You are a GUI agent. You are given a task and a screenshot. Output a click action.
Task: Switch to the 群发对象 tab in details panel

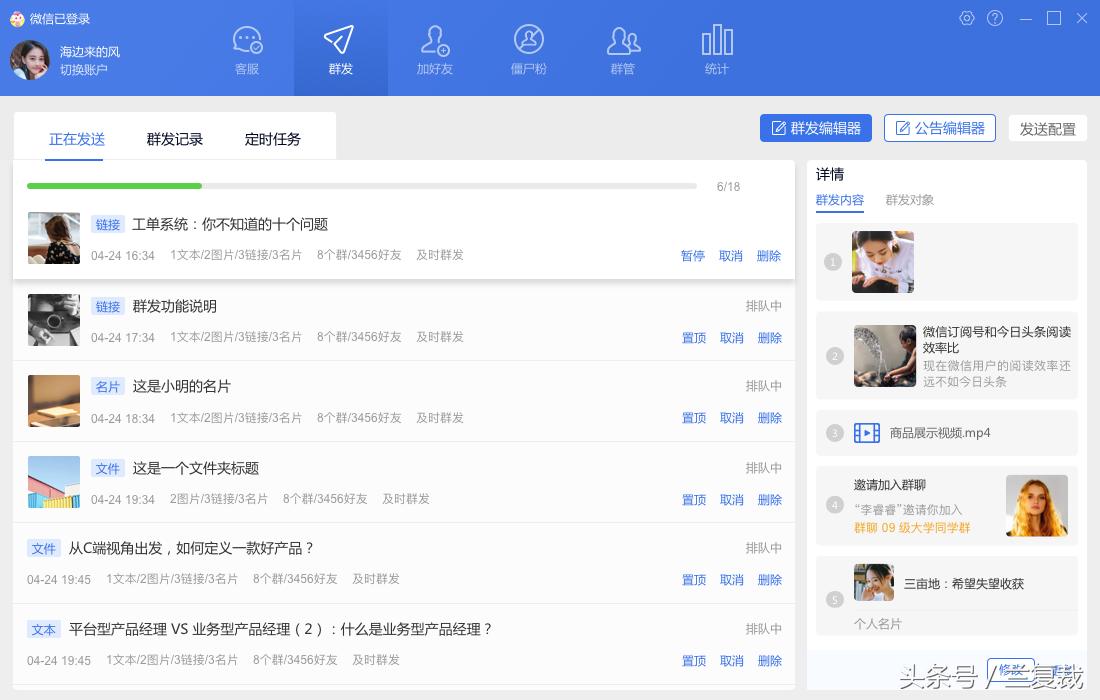click(908, 200)
